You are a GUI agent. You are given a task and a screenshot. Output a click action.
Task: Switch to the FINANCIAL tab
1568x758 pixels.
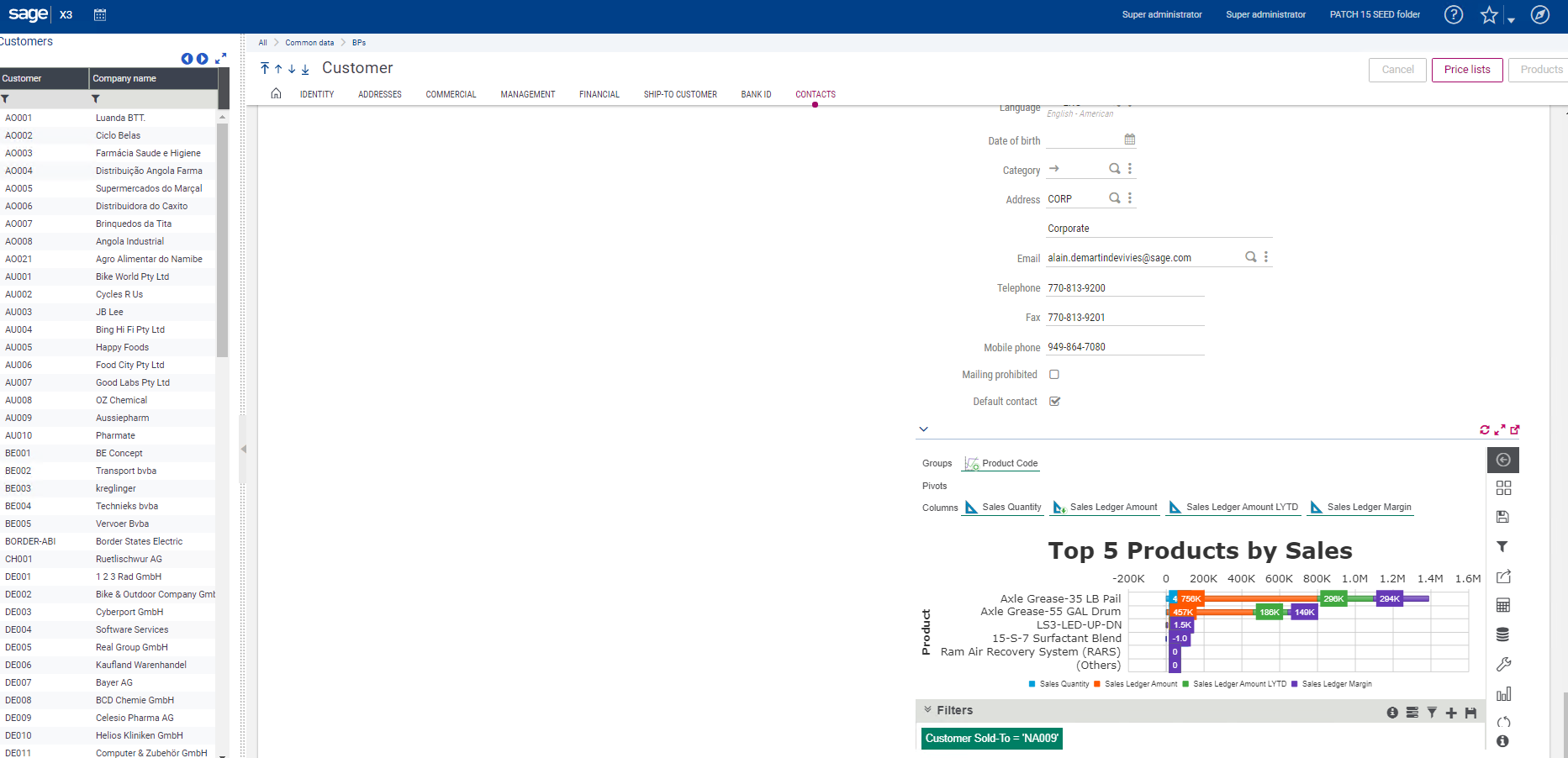pyautogui.click(x=599, y=94)
